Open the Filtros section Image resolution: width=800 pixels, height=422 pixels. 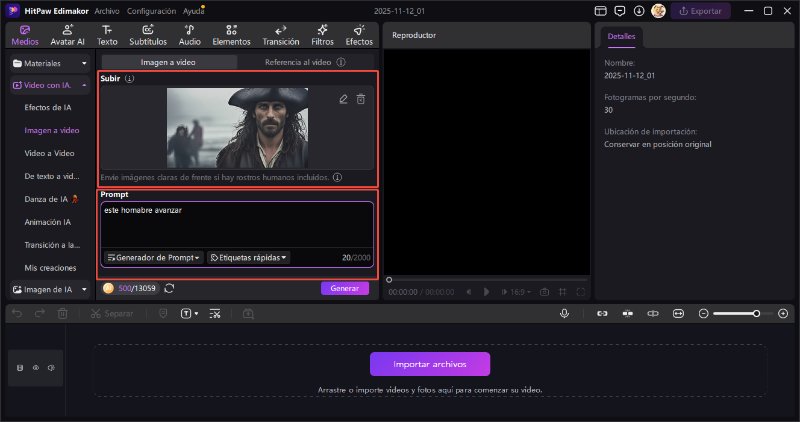322,35
